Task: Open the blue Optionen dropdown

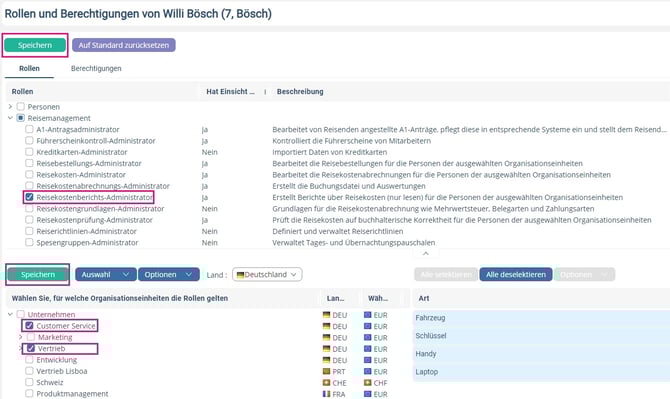Action: pyautogui.click(x=168, y=275)
